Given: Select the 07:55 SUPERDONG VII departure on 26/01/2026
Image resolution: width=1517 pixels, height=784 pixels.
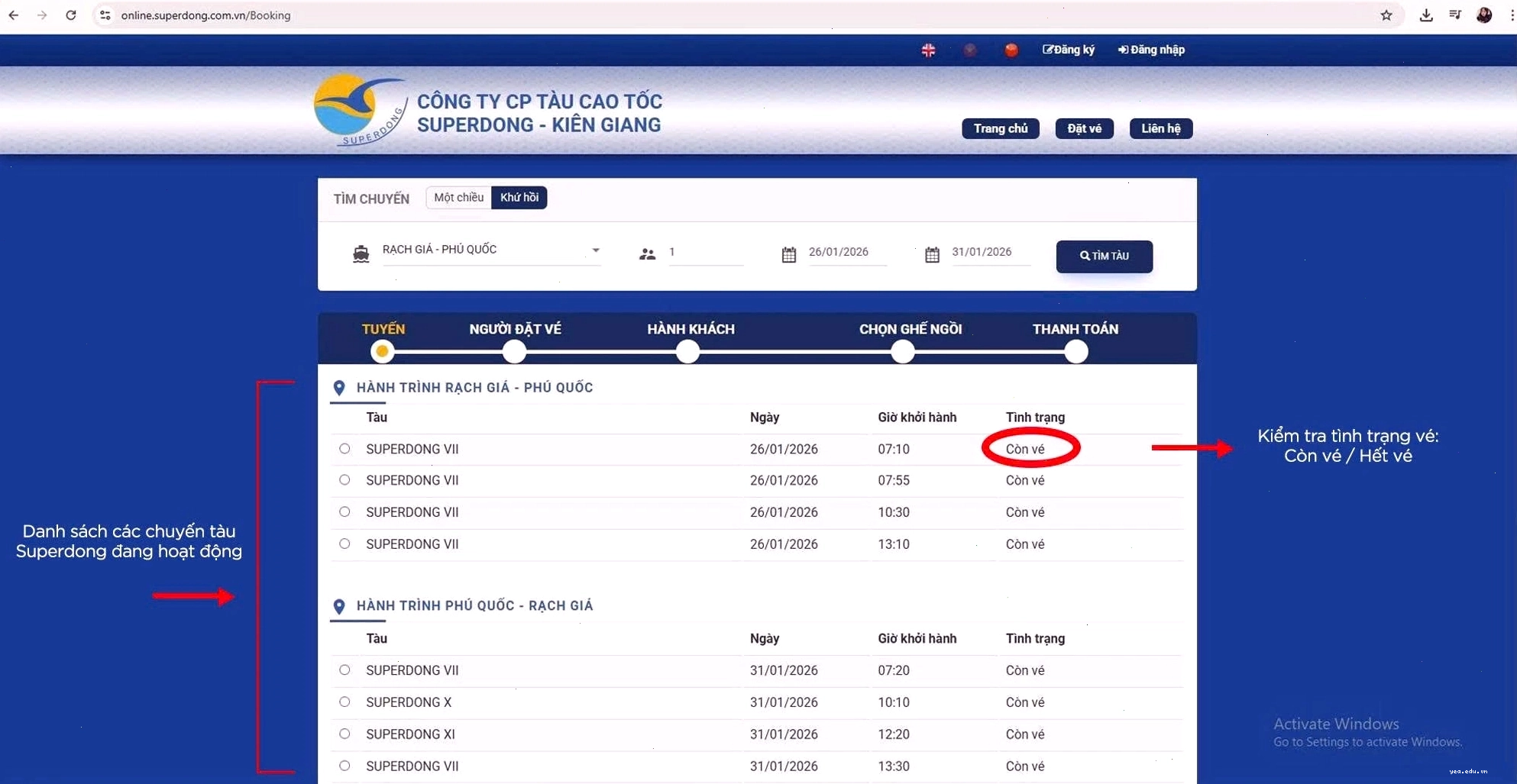Looking at the screenshot, I should [344, 480].
